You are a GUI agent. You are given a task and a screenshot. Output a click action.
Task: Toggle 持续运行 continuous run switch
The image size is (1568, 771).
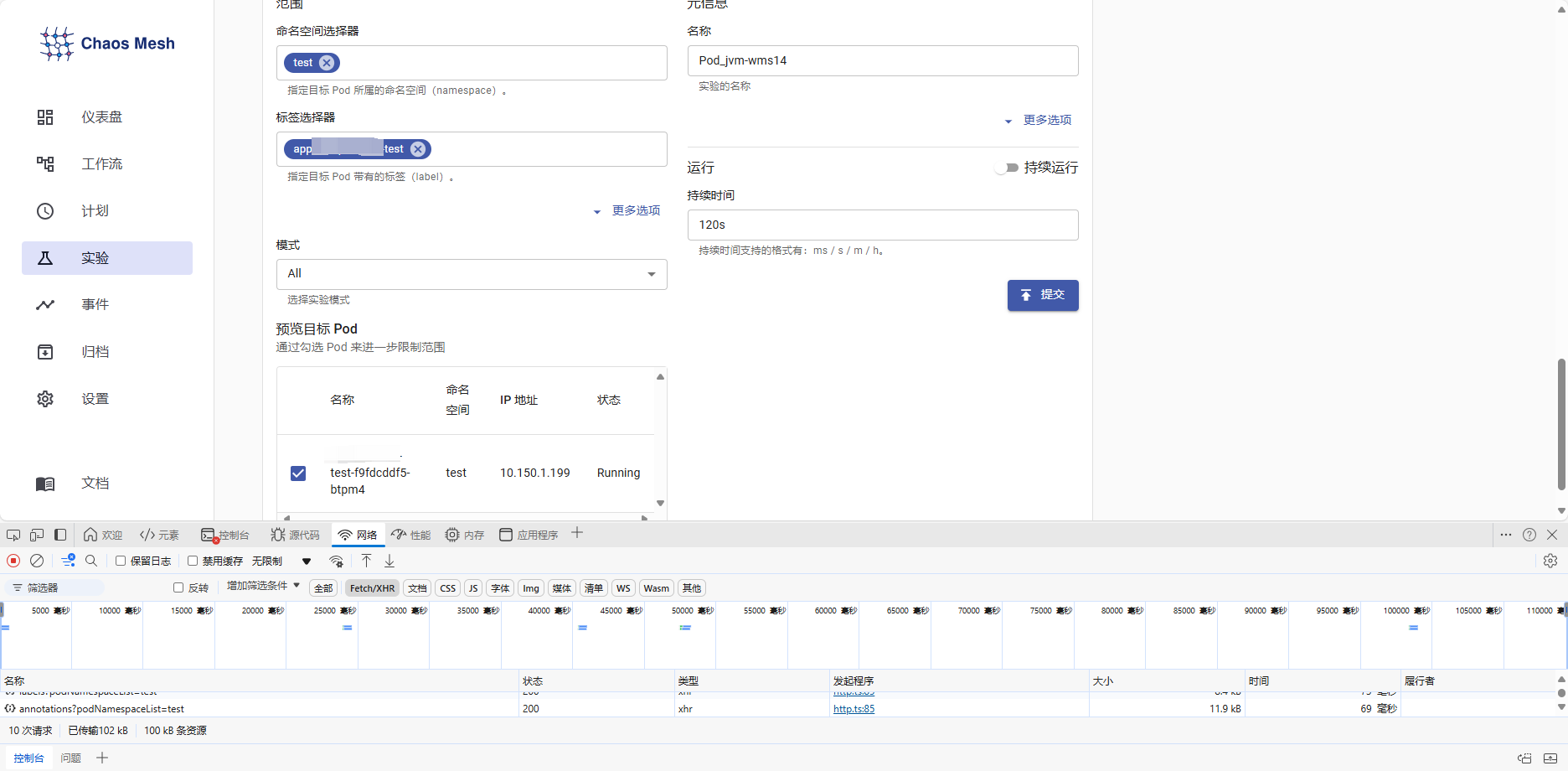1007,168
